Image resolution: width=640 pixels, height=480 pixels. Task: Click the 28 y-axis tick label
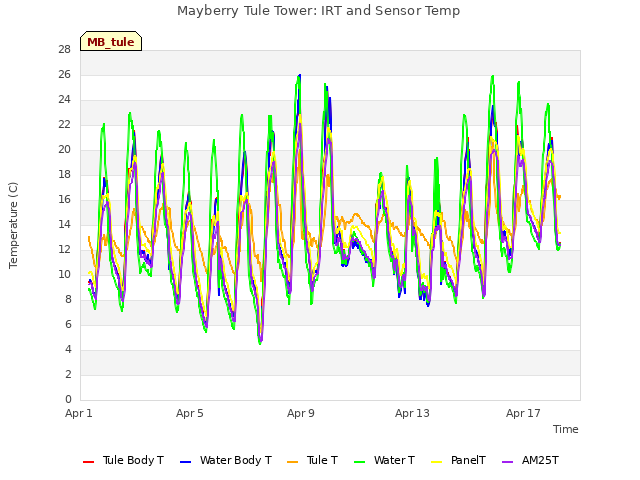pyautogui.click(x=64, y=49)
